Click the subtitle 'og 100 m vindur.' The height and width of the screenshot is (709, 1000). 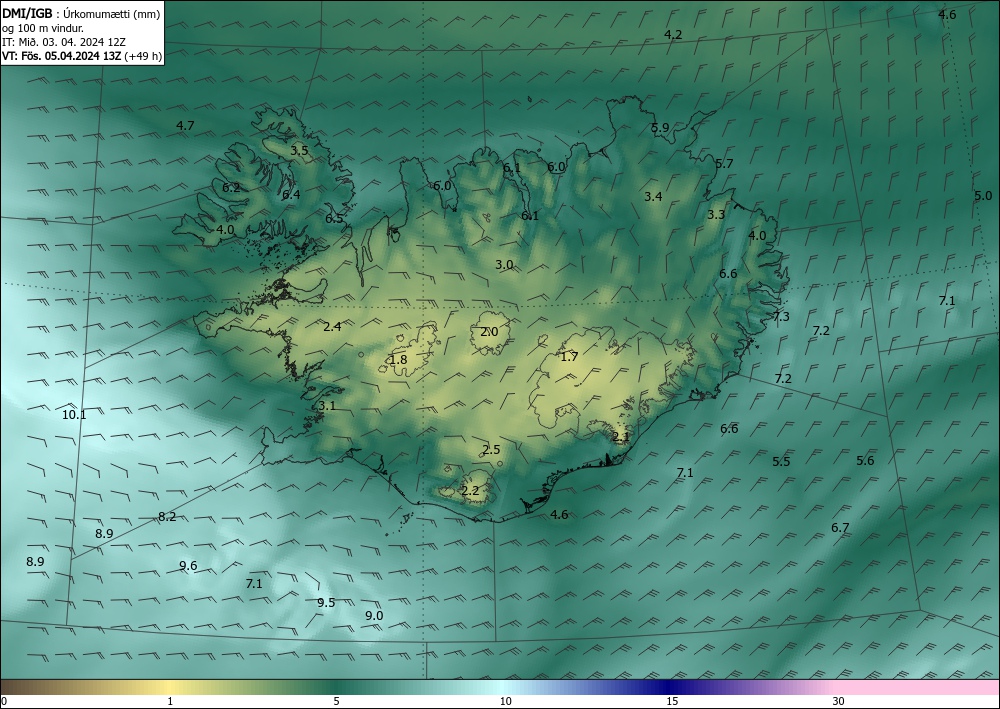[43, 28]
